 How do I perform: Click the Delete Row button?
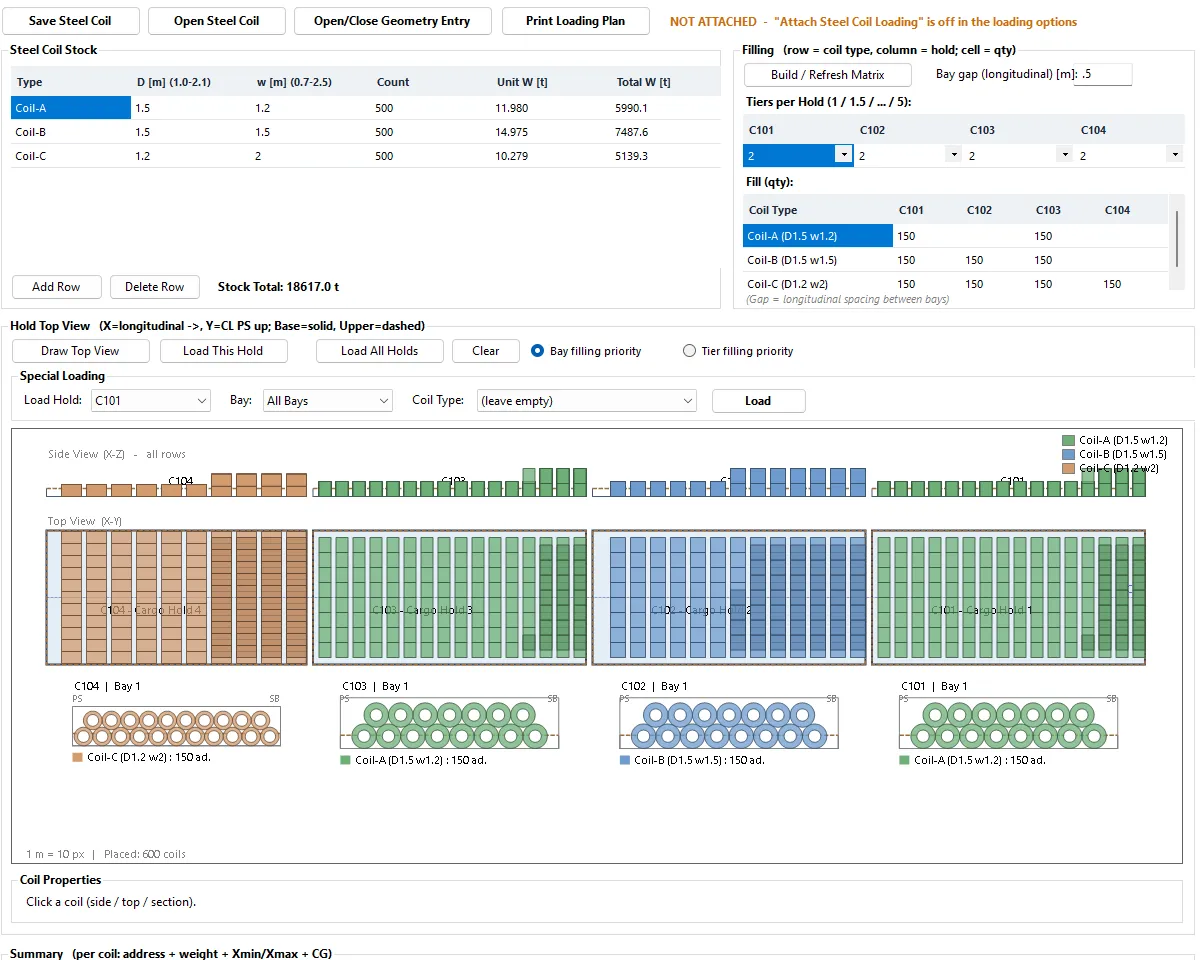click(x=155, y=287)
